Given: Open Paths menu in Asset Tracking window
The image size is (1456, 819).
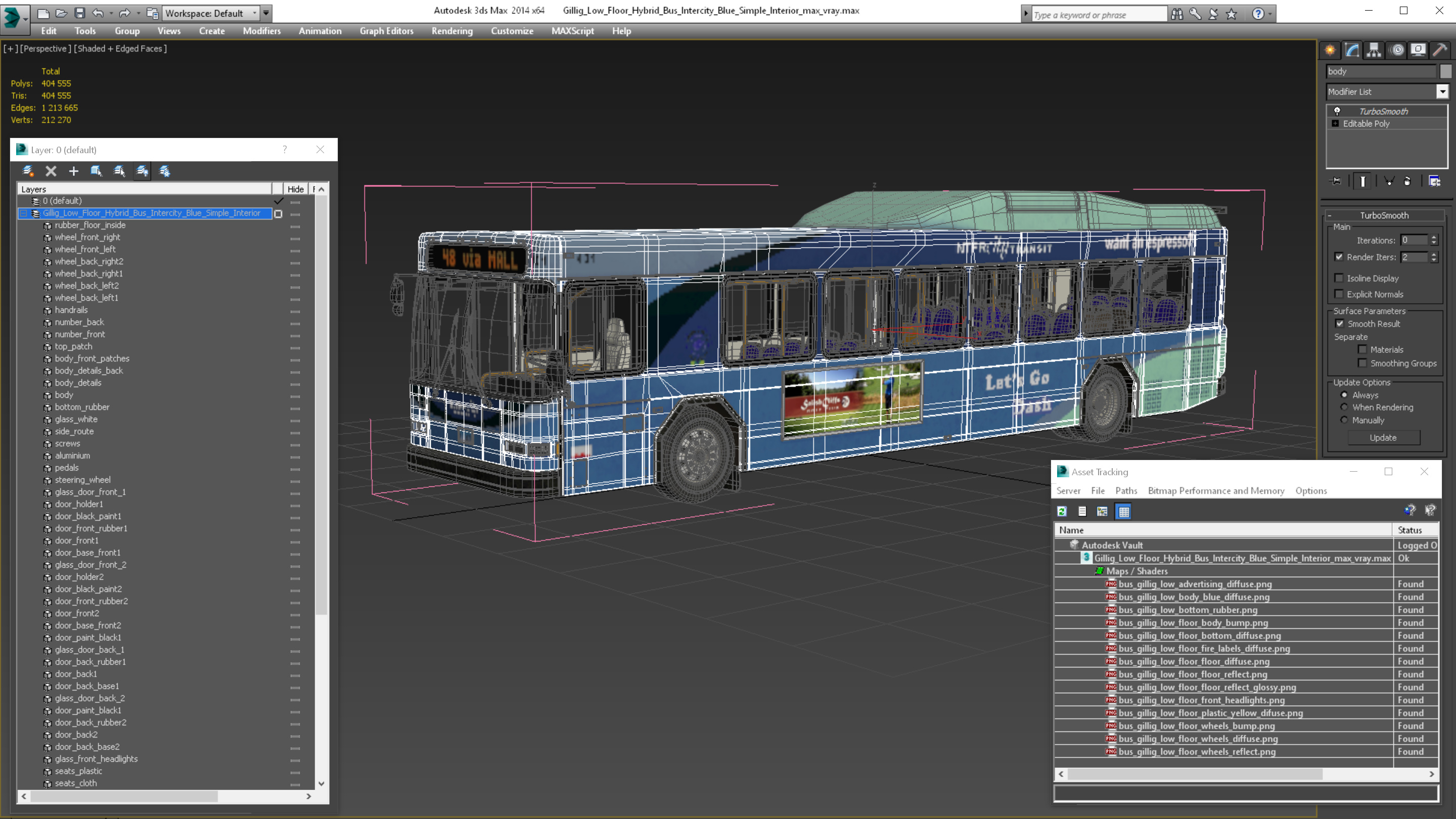Looking at the screenshot, I should coord(1125,490).
